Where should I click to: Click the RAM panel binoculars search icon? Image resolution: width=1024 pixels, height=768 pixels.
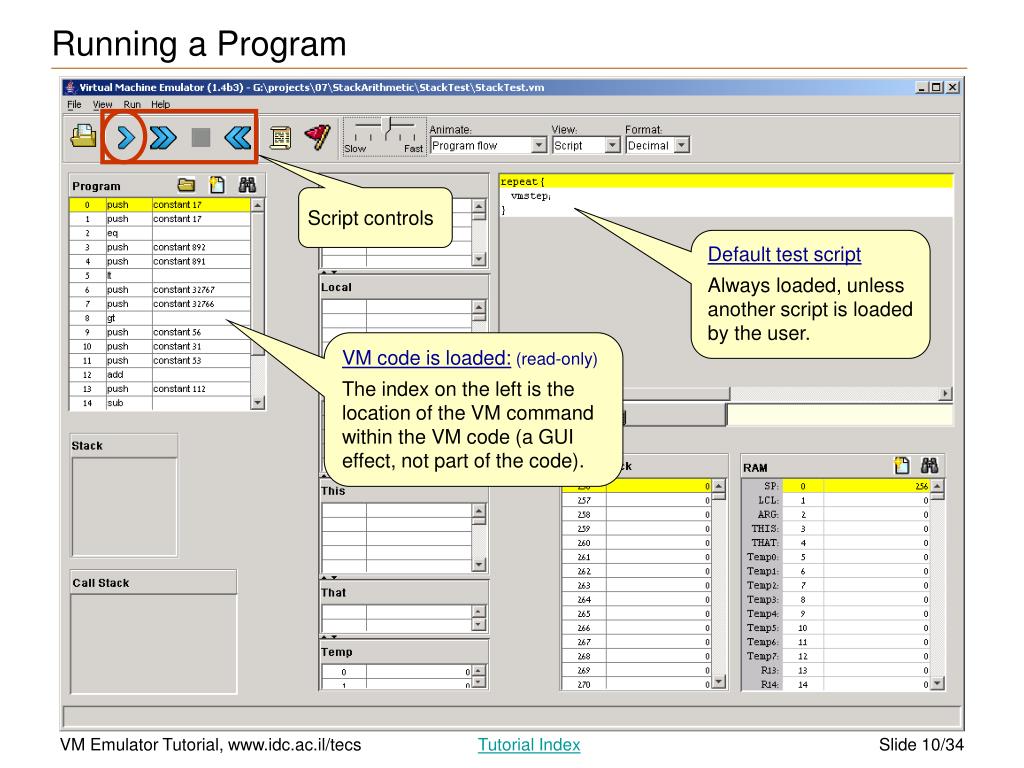coord(929,466)
